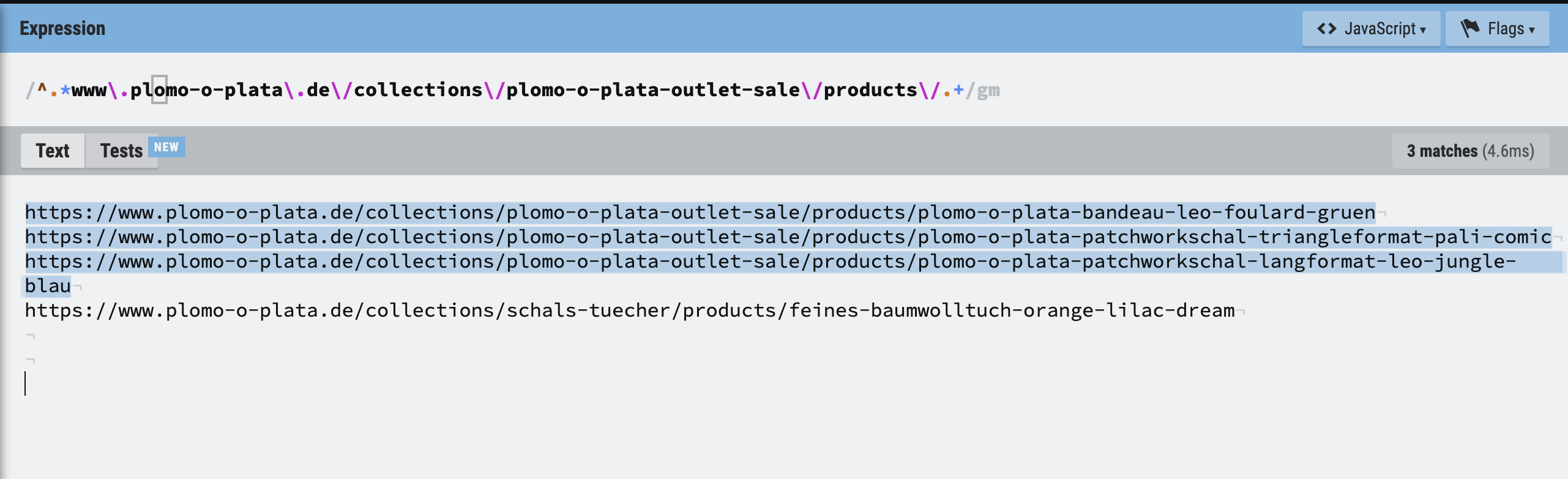Screen dimensions: 1568x479
Task: Click the empty last line in text area
Action: tap(783, 384)
